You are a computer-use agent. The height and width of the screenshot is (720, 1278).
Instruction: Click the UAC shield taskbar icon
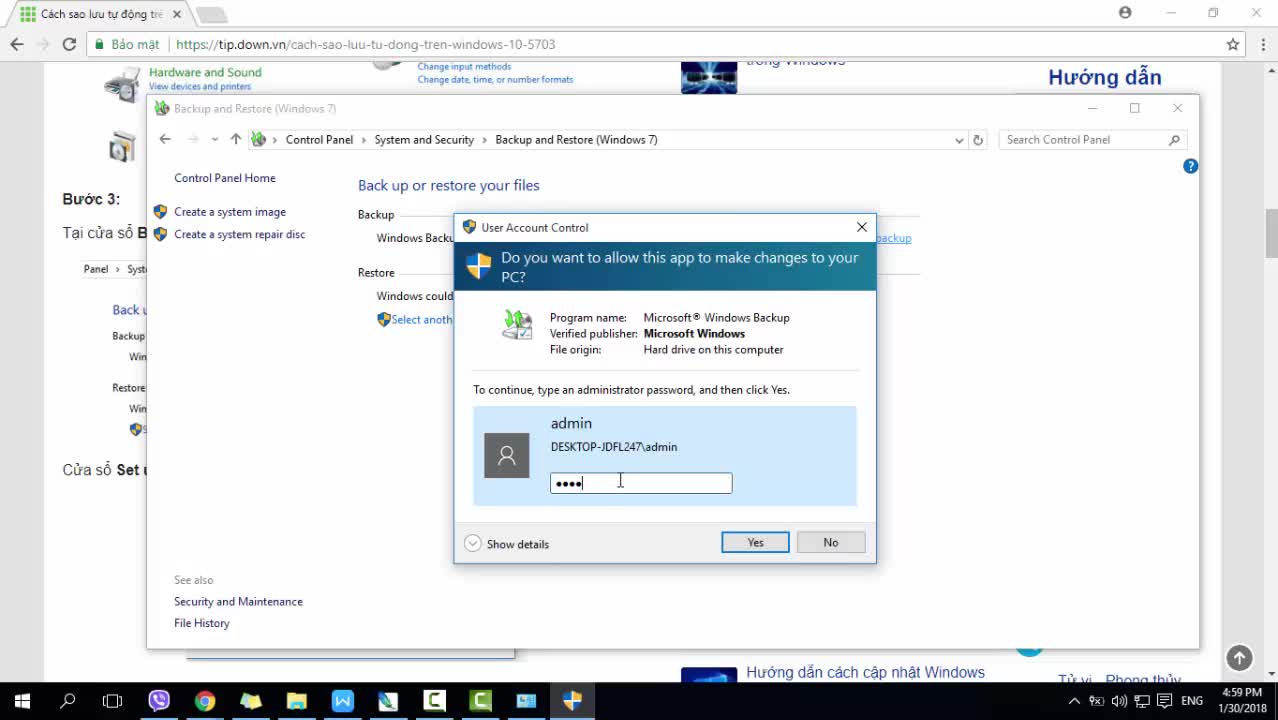572,701
